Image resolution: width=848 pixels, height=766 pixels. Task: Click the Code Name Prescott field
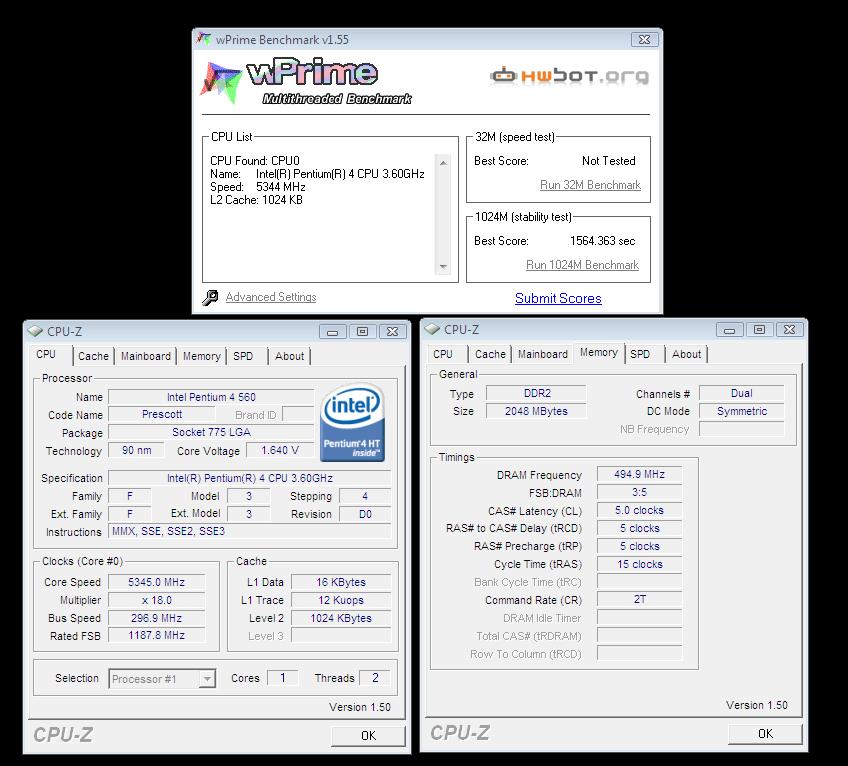tap(162, 414)
